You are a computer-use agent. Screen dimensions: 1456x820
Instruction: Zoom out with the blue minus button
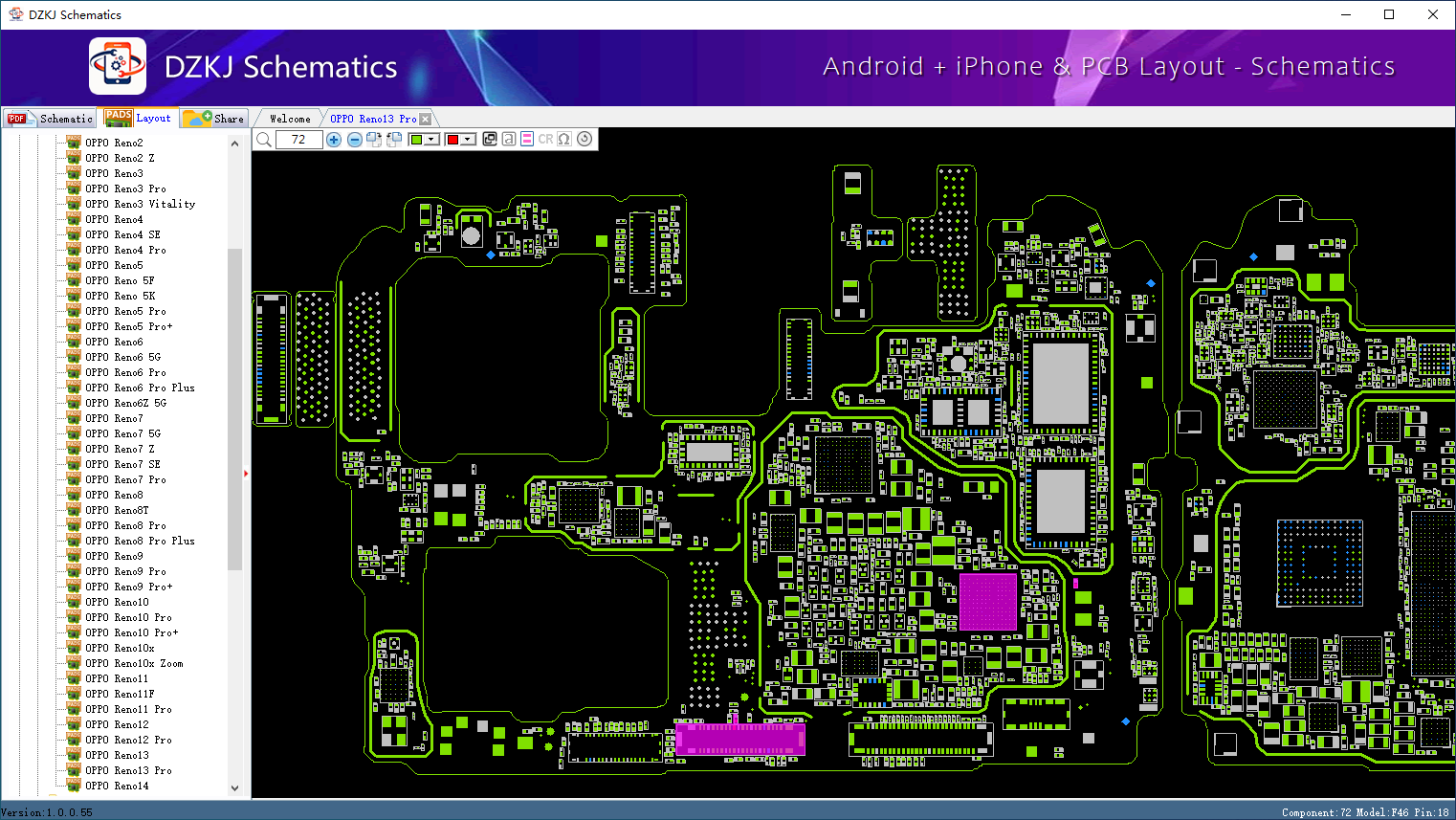355,140
